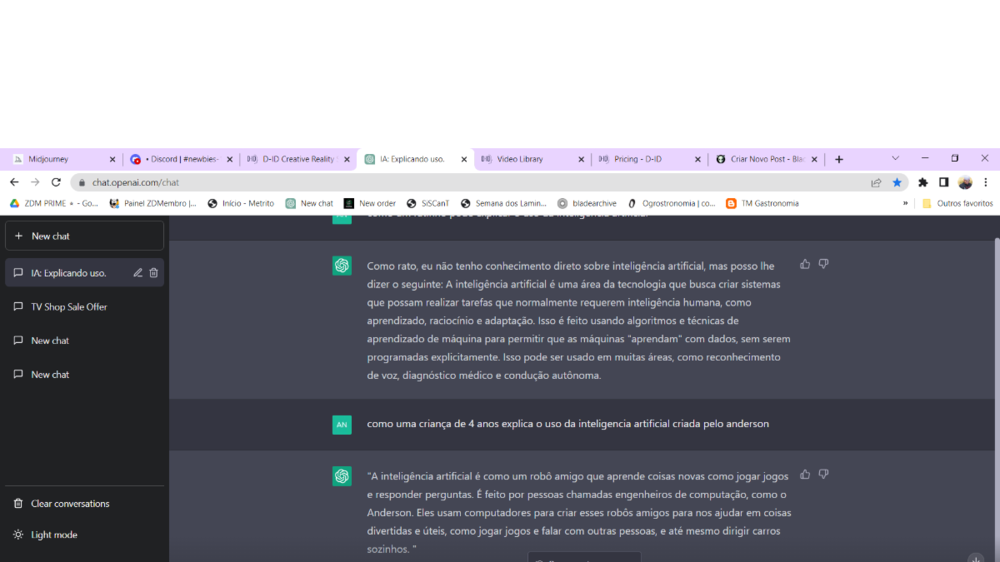The height and width of the screenshot is (562, 1000).
Task: Switch to Light mode
Action: 84,535
